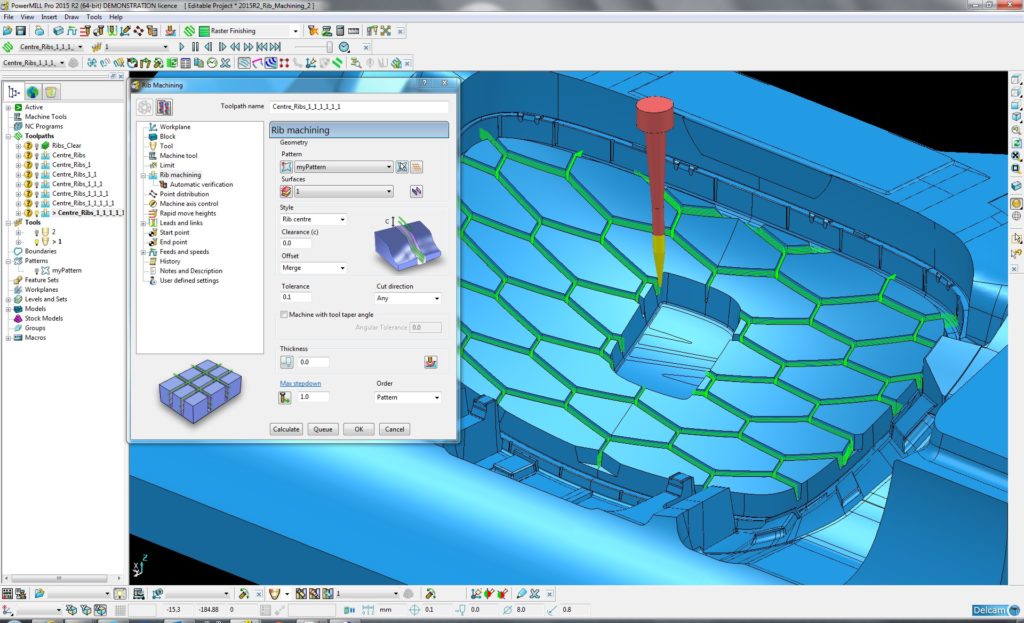Viewport: 1024px width, 623px height.
Task: Select Stock Models in the explorer
Action: coord(44,318)
